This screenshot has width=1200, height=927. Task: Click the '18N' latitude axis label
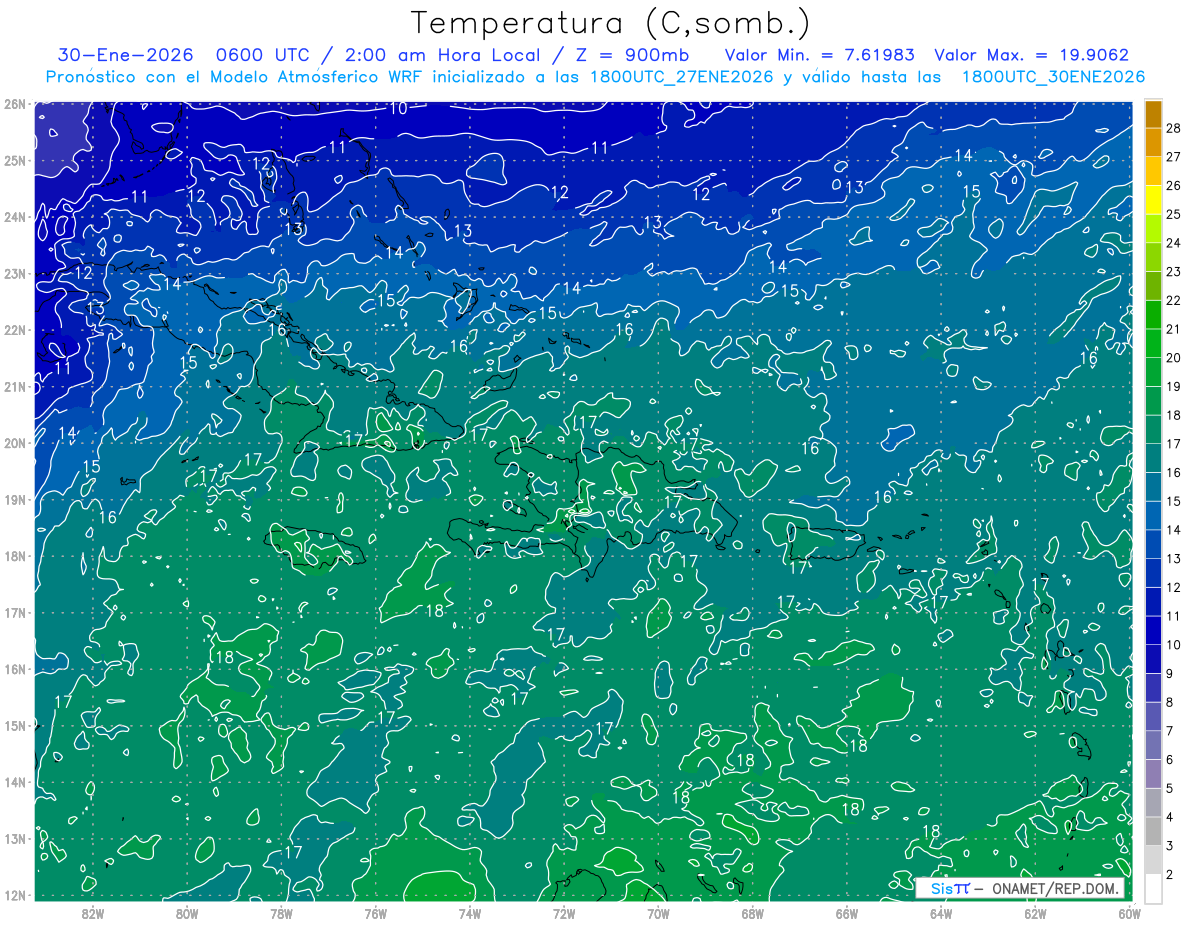tap(14, 556)
